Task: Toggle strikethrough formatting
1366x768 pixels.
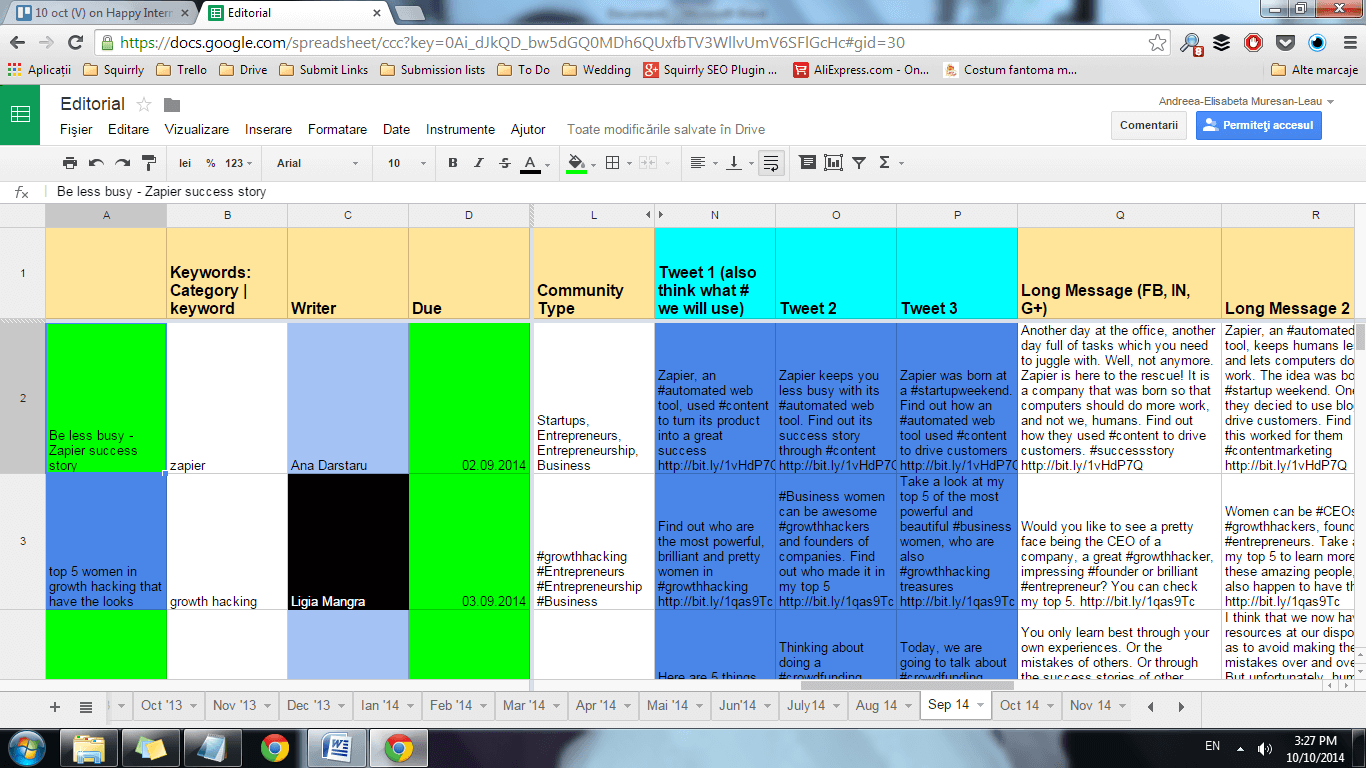Action: (x=504, y=163)
